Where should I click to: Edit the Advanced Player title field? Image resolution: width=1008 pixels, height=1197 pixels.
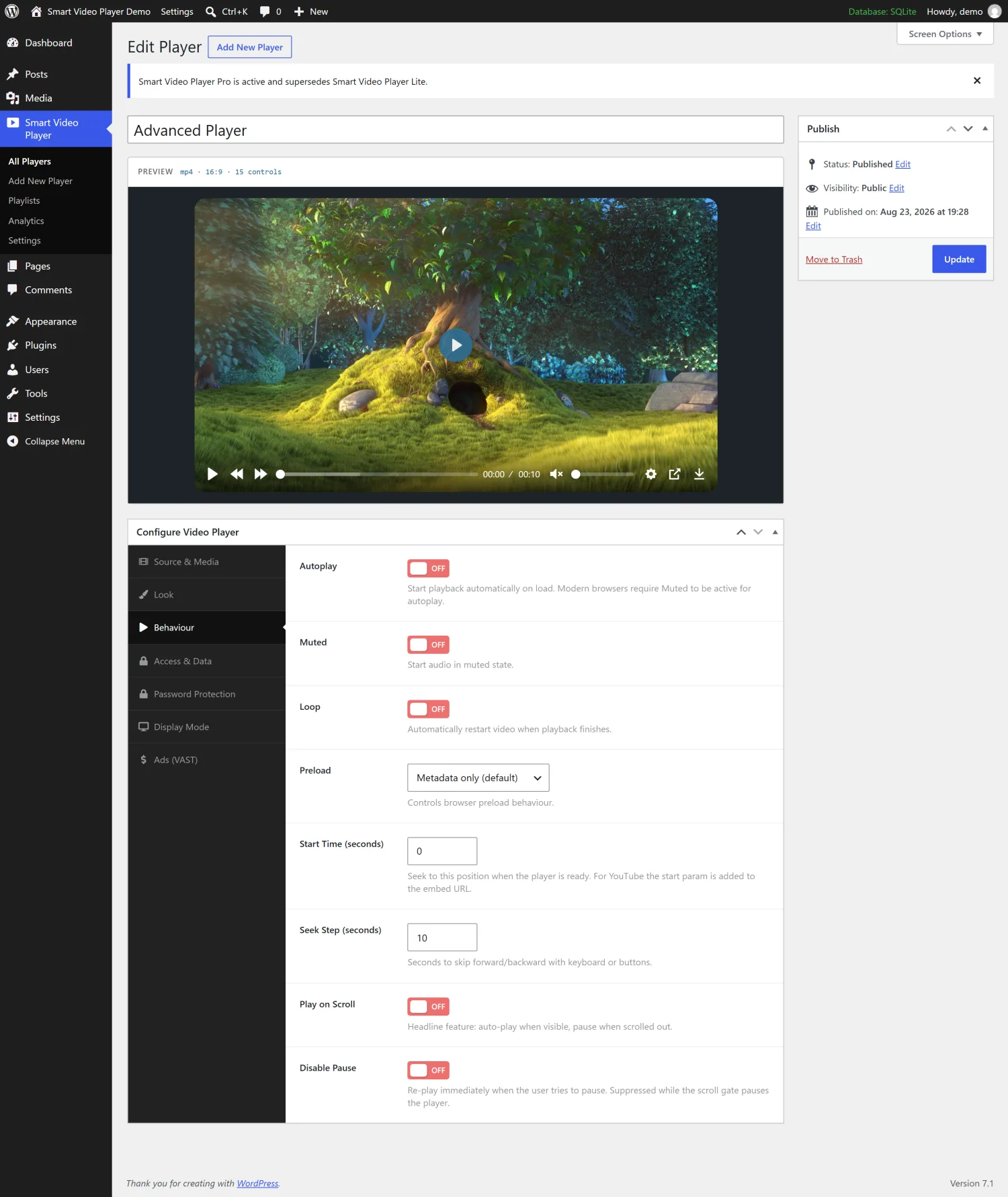(456, 130)
